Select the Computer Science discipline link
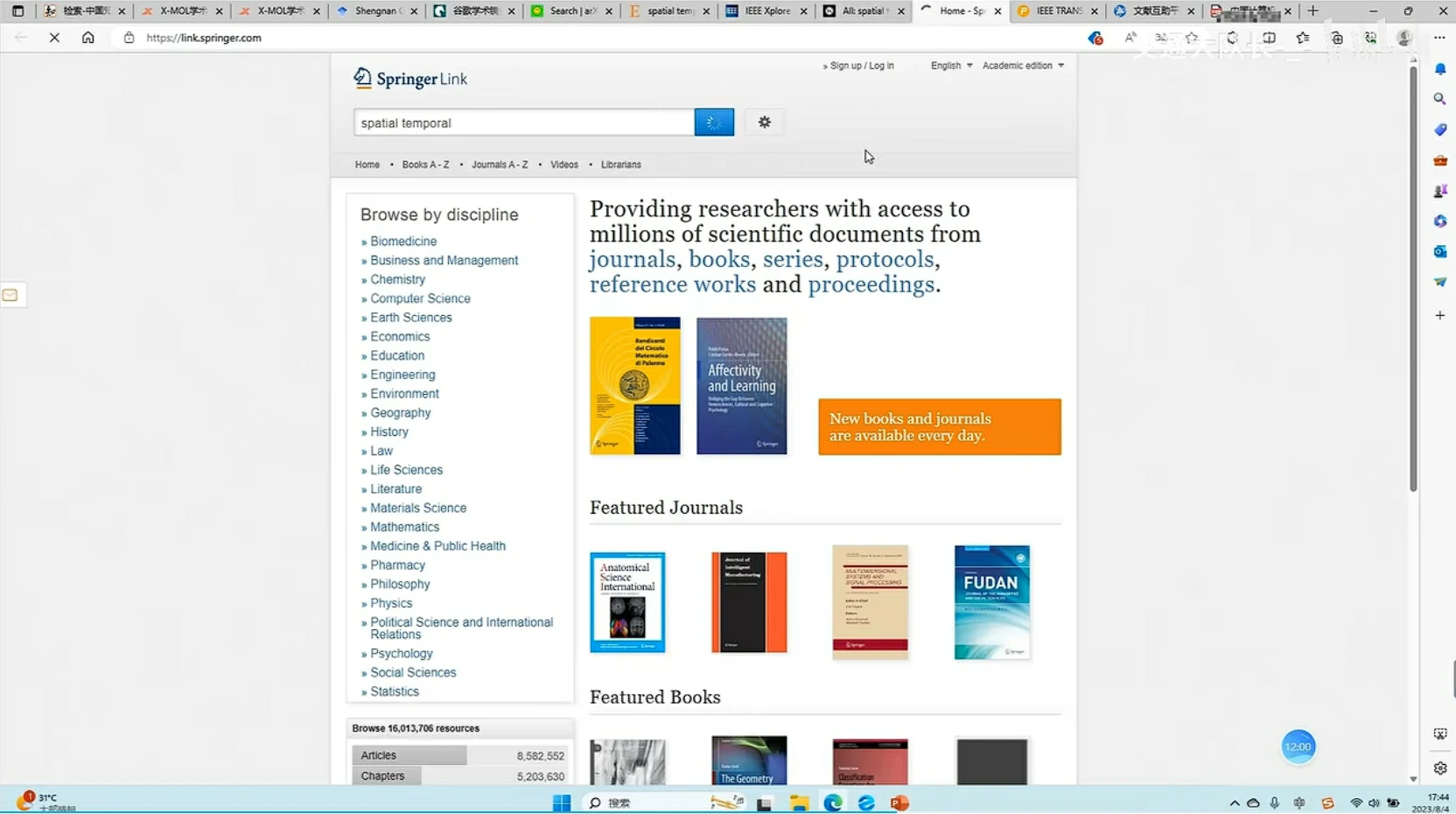Viewport: 1456px width, 814px height. pos(420,298)
